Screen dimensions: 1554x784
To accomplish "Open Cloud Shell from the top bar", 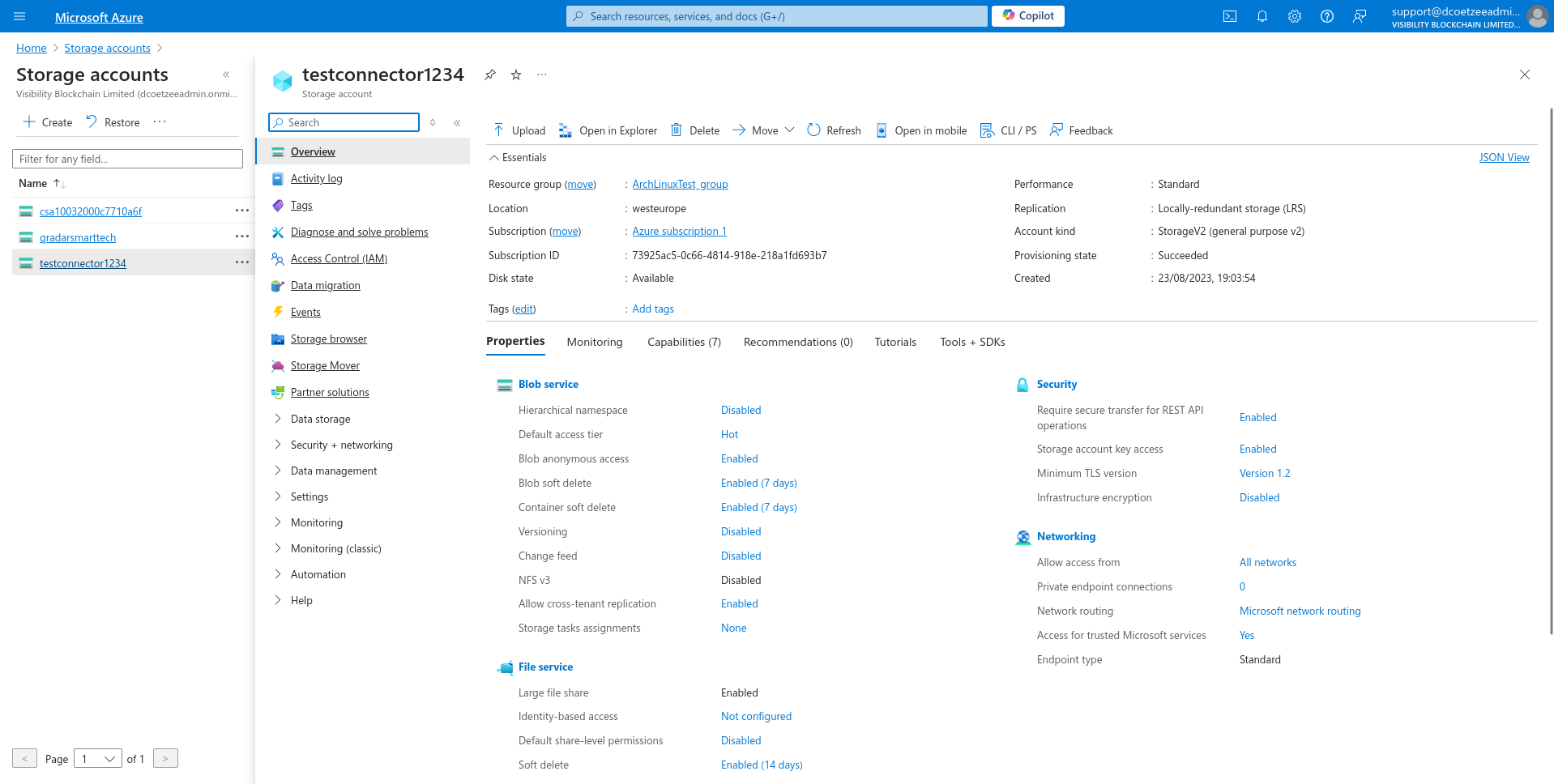I will (1229, 16).
